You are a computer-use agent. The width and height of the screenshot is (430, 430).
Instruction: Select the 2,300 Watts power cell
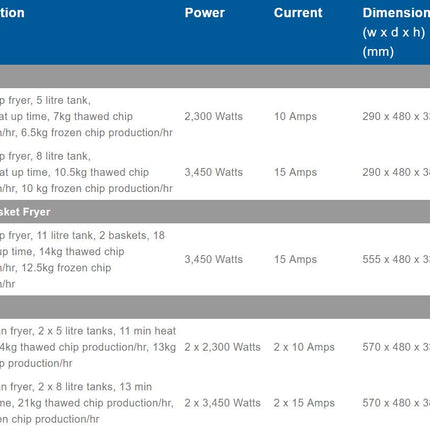point(214,116)
